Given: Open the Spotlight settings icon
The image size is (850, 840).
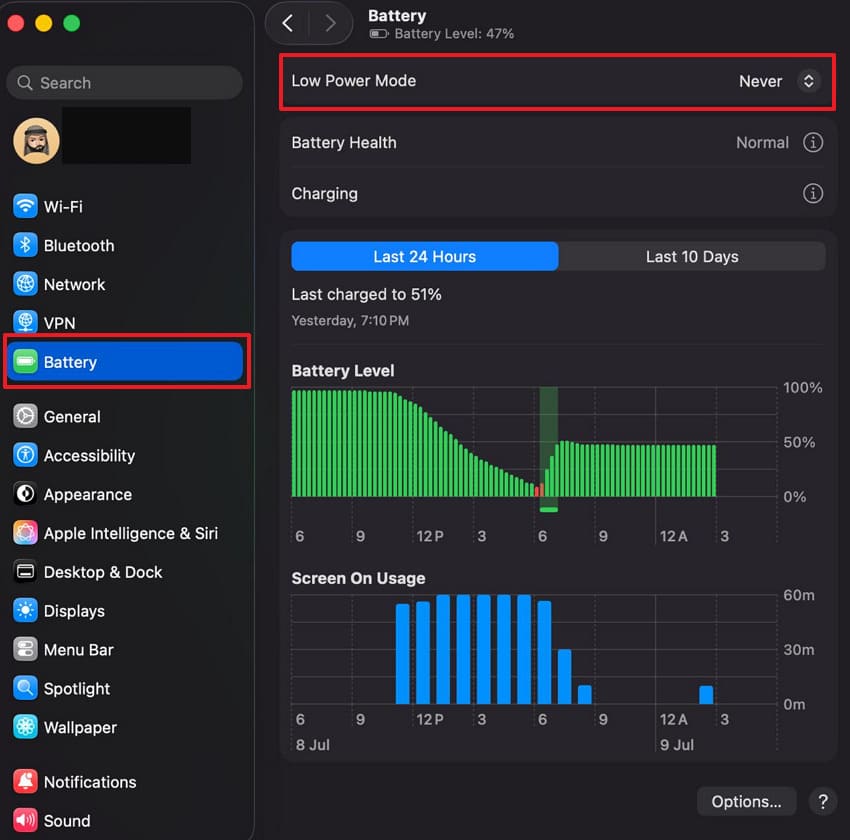Looking at the screenshot, I should pyautogui.click(x=25, y=688).
